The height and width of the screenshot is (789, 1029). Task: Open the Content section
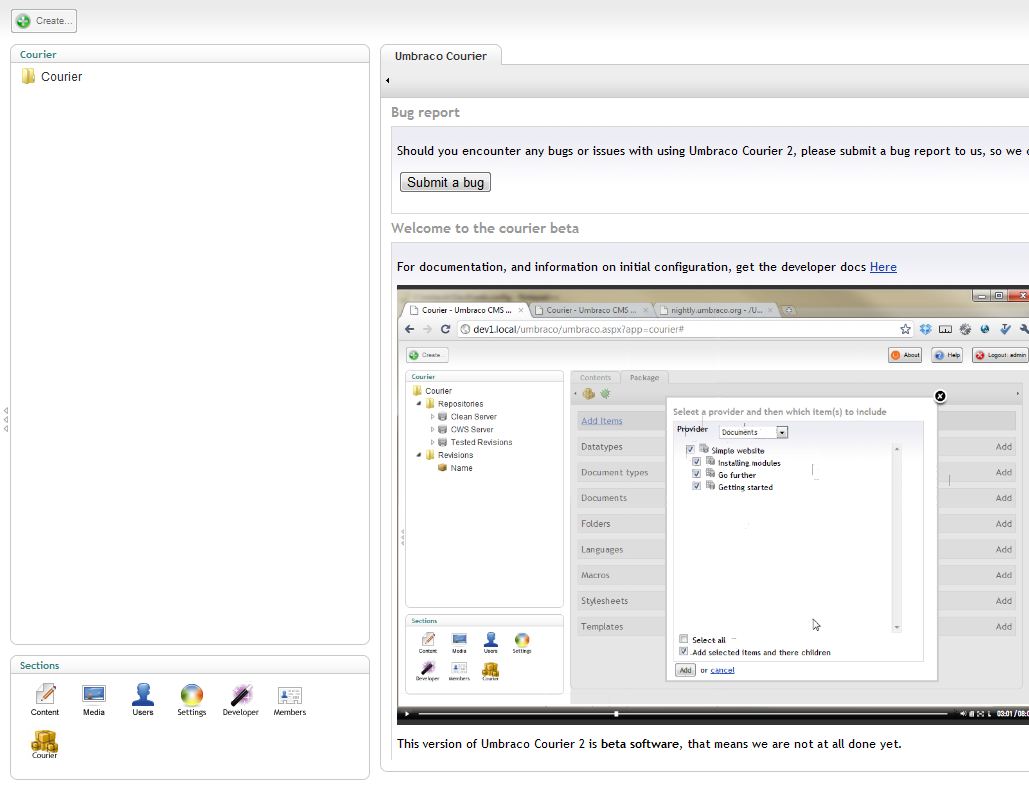point(45,700)
